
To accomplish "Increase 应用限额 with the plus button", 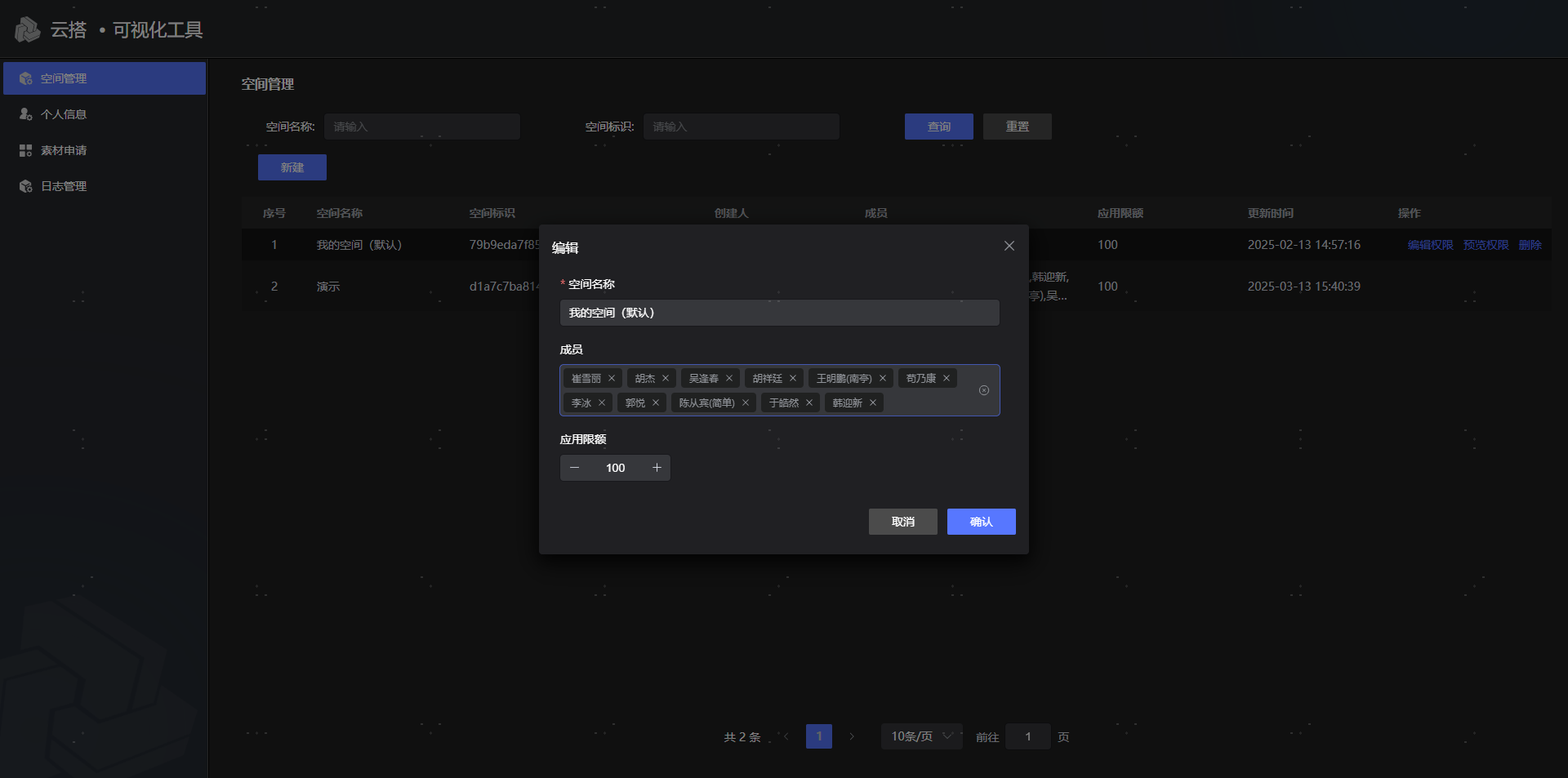I will (x=657, y=469).
